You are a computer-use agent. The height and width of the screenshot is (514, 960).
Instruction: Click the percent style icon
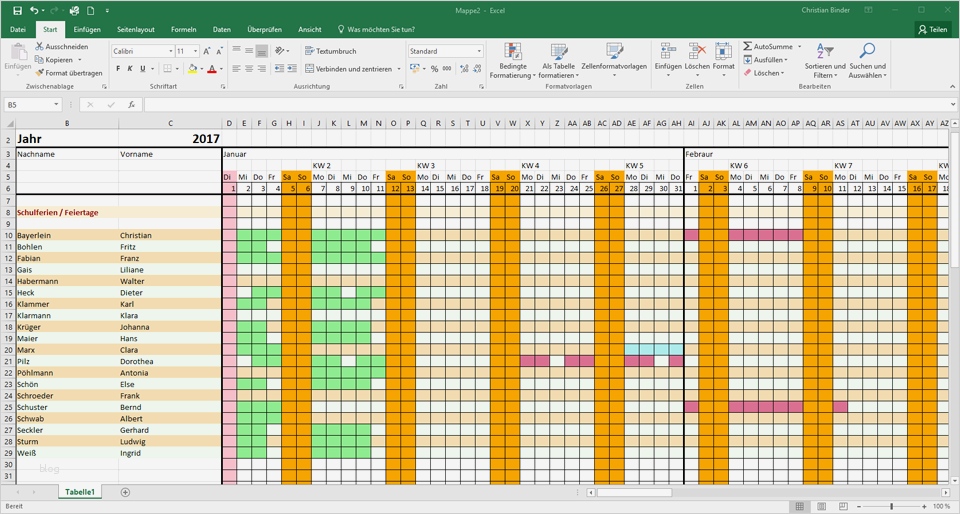tap(434, 69)
